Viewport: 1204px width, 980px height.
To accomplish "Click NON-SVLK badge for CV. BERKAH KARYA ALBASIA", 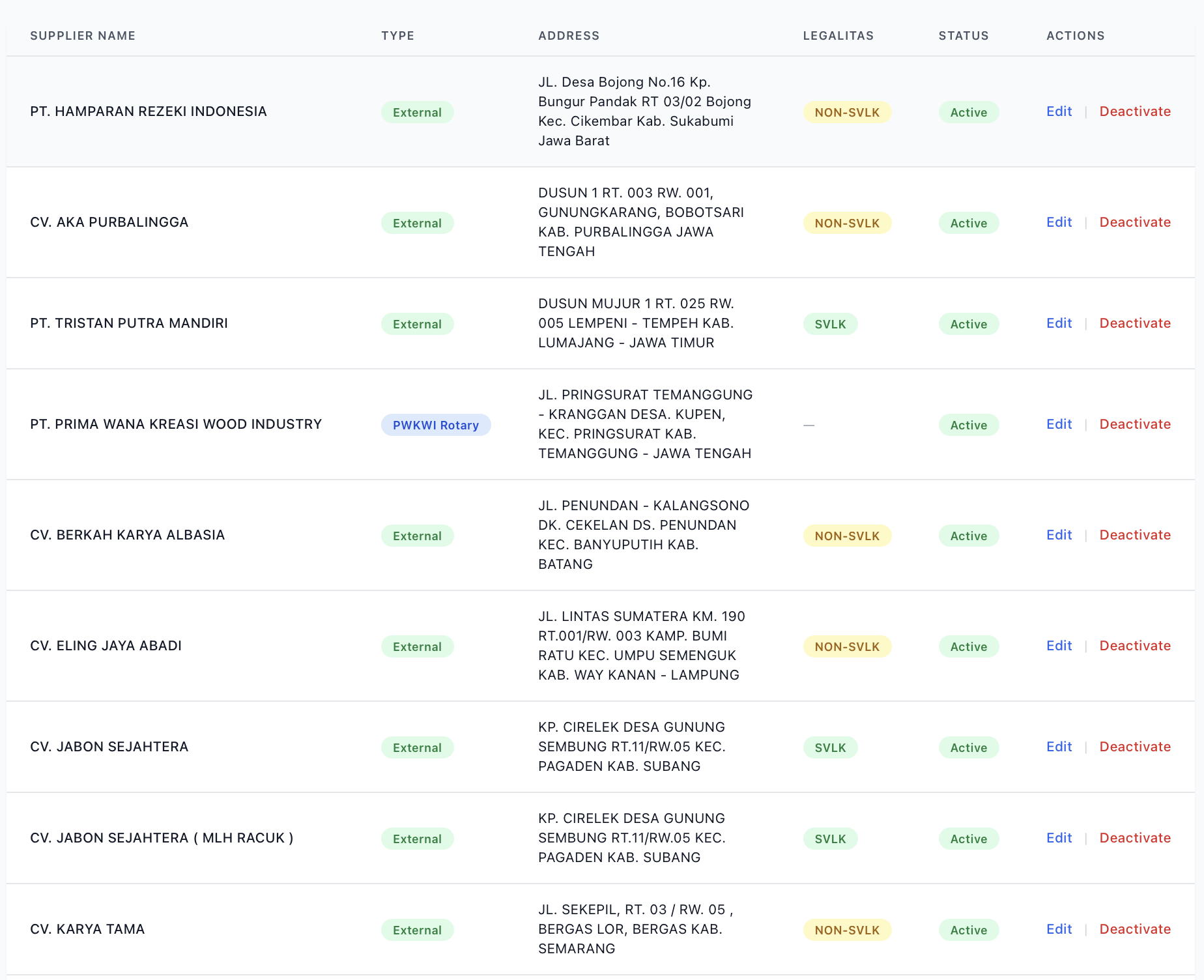I will [847, 536].
